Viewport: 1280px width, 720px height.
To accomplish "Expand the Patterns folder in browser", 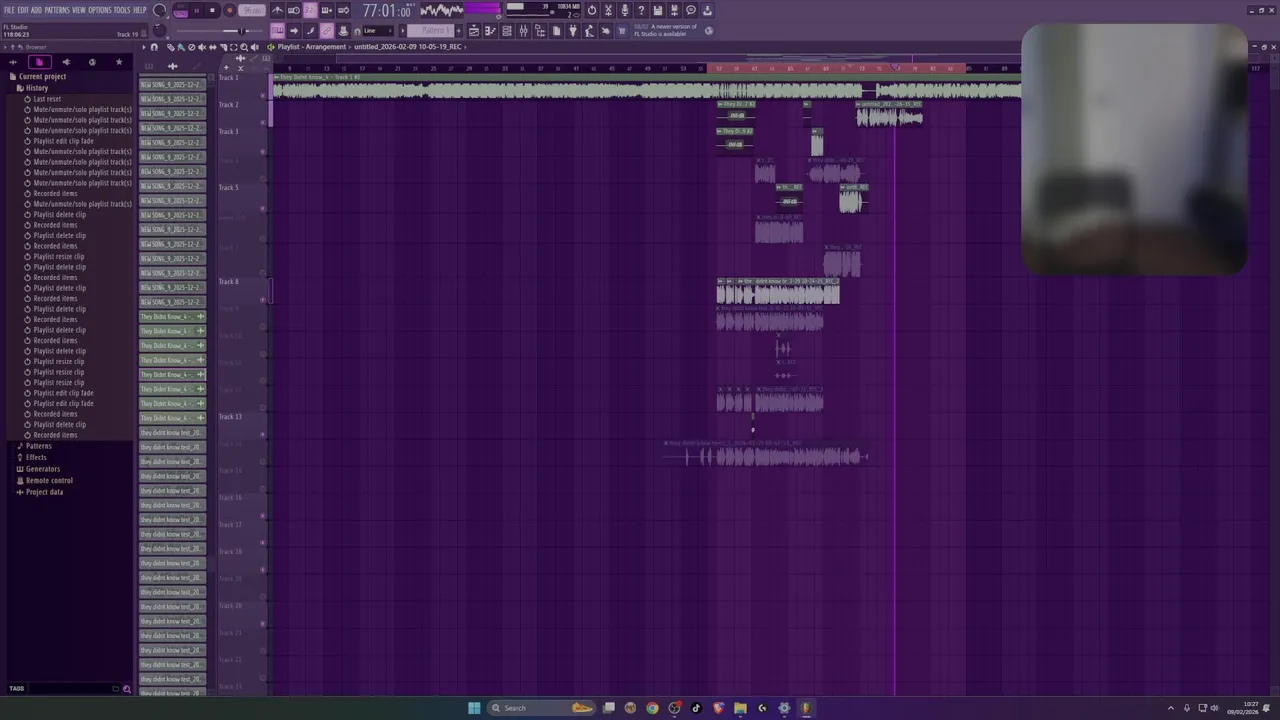I will (x=38, y=446).
